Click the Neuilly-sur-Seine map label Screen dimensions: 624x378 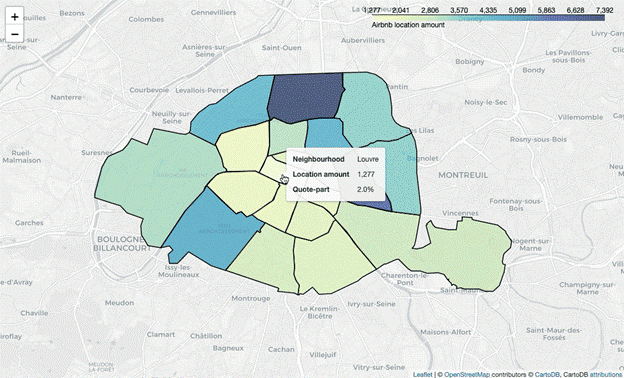(171, 117)
